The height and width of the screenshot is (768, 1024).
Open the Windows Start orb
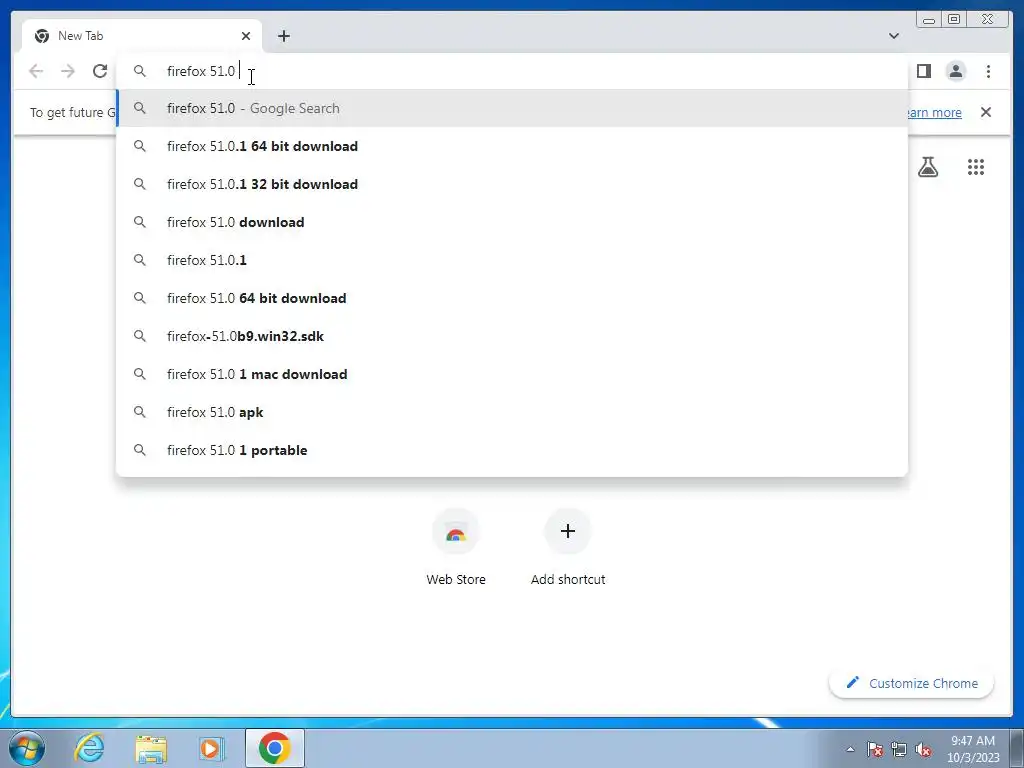[x=27, y=748]
